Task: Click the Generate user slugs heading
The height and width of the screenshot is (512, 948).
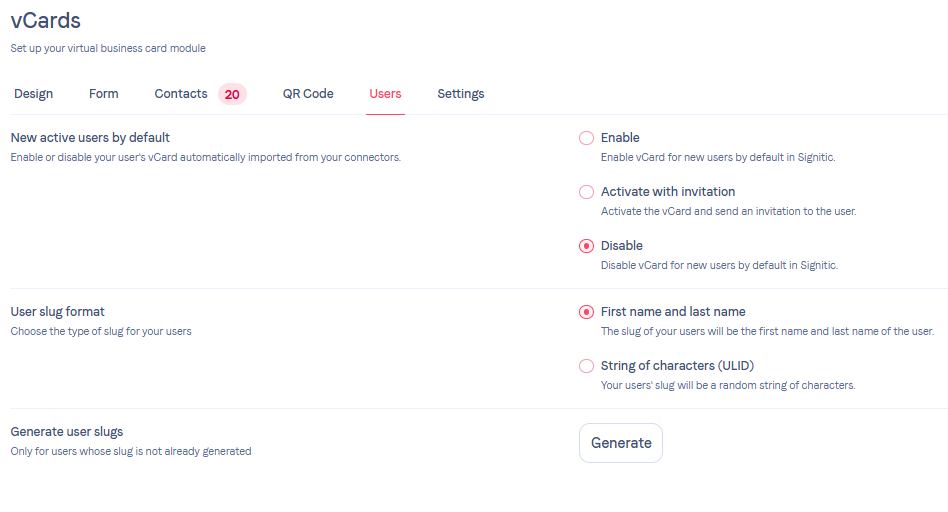Action: tap(67, 432)
